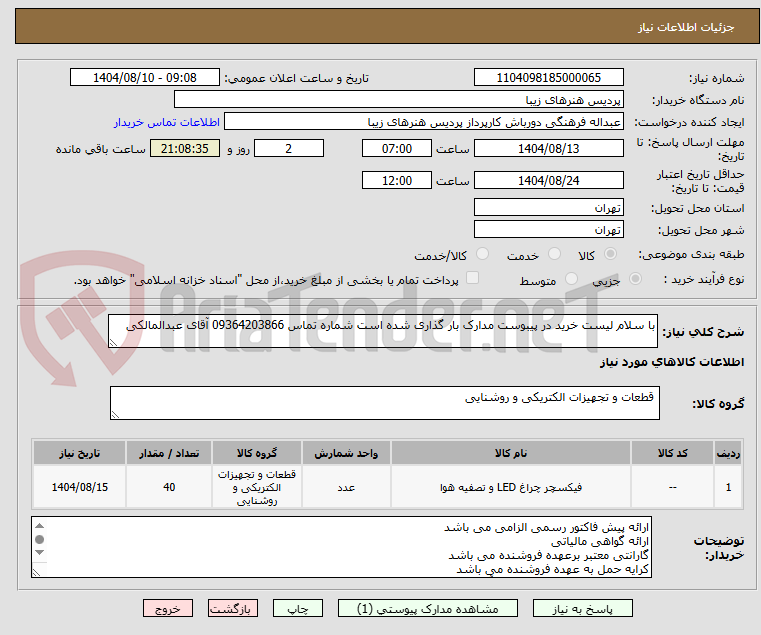Click the resize grip of buyer notes box
This screenshot has width=761, height=635.
37,572
